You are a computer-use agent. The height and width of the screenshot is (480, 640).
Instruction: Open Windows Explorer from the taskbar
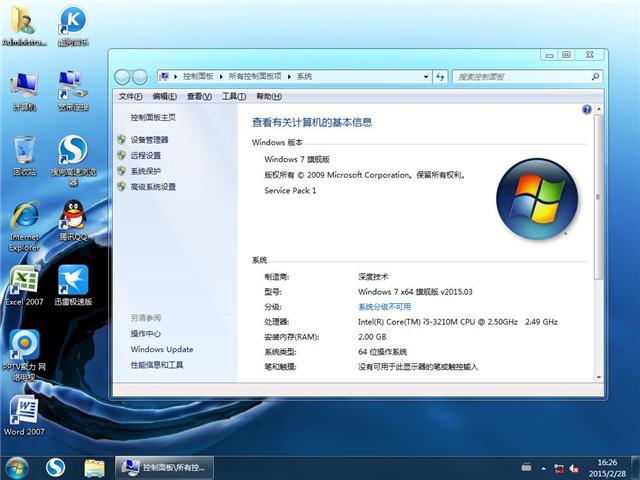pos(94,468)
